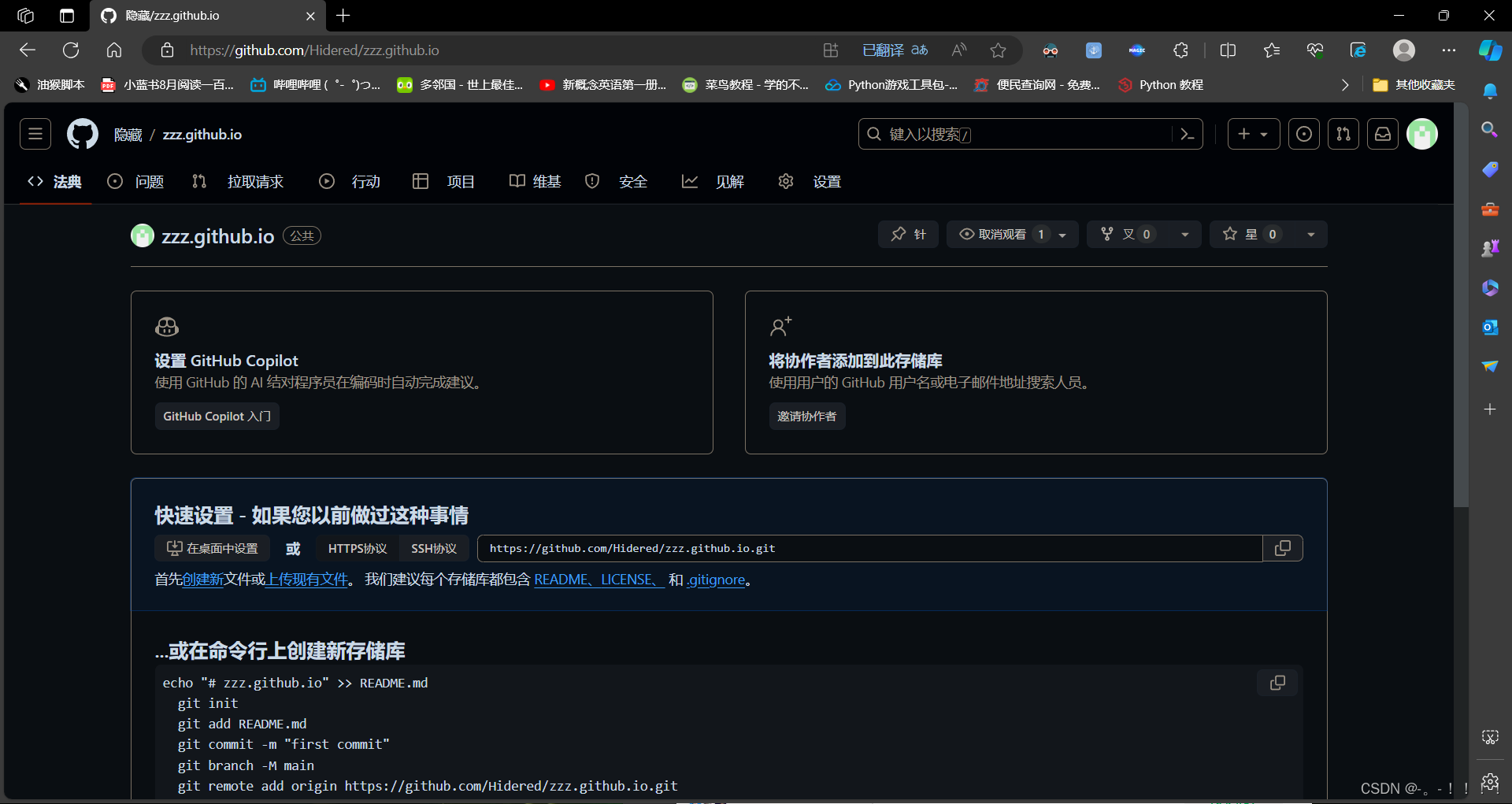Add a new app to Edge sidebar
The width and height of the screenshot is (1512, 804).
click(x=1490, y=409)
